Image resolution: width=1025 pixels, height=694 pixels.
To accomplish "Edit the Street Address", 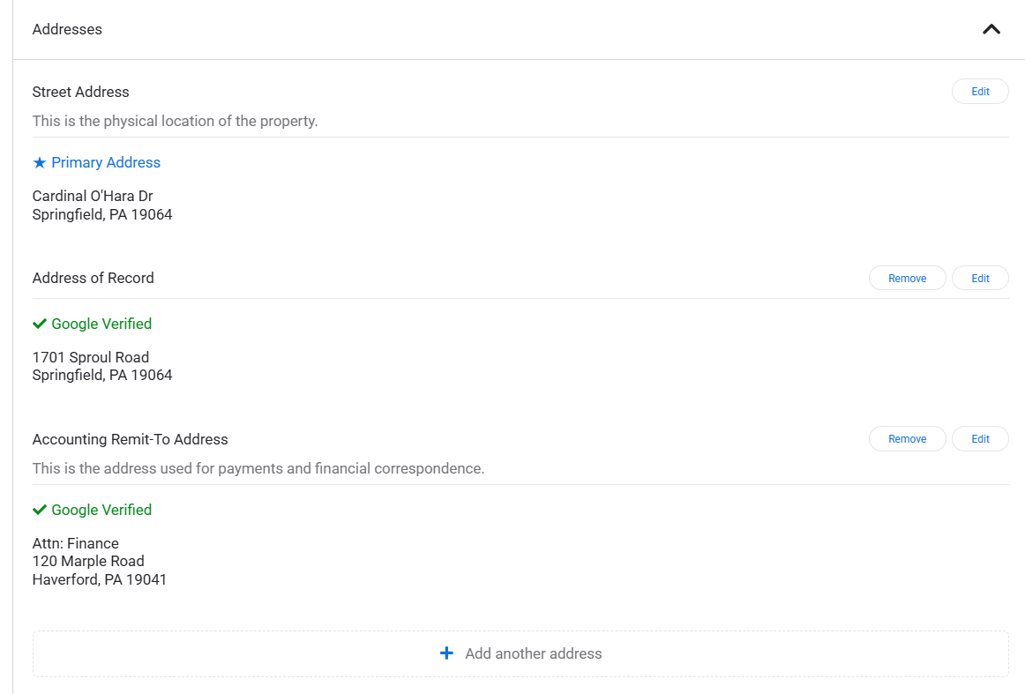I will [980, 91].
